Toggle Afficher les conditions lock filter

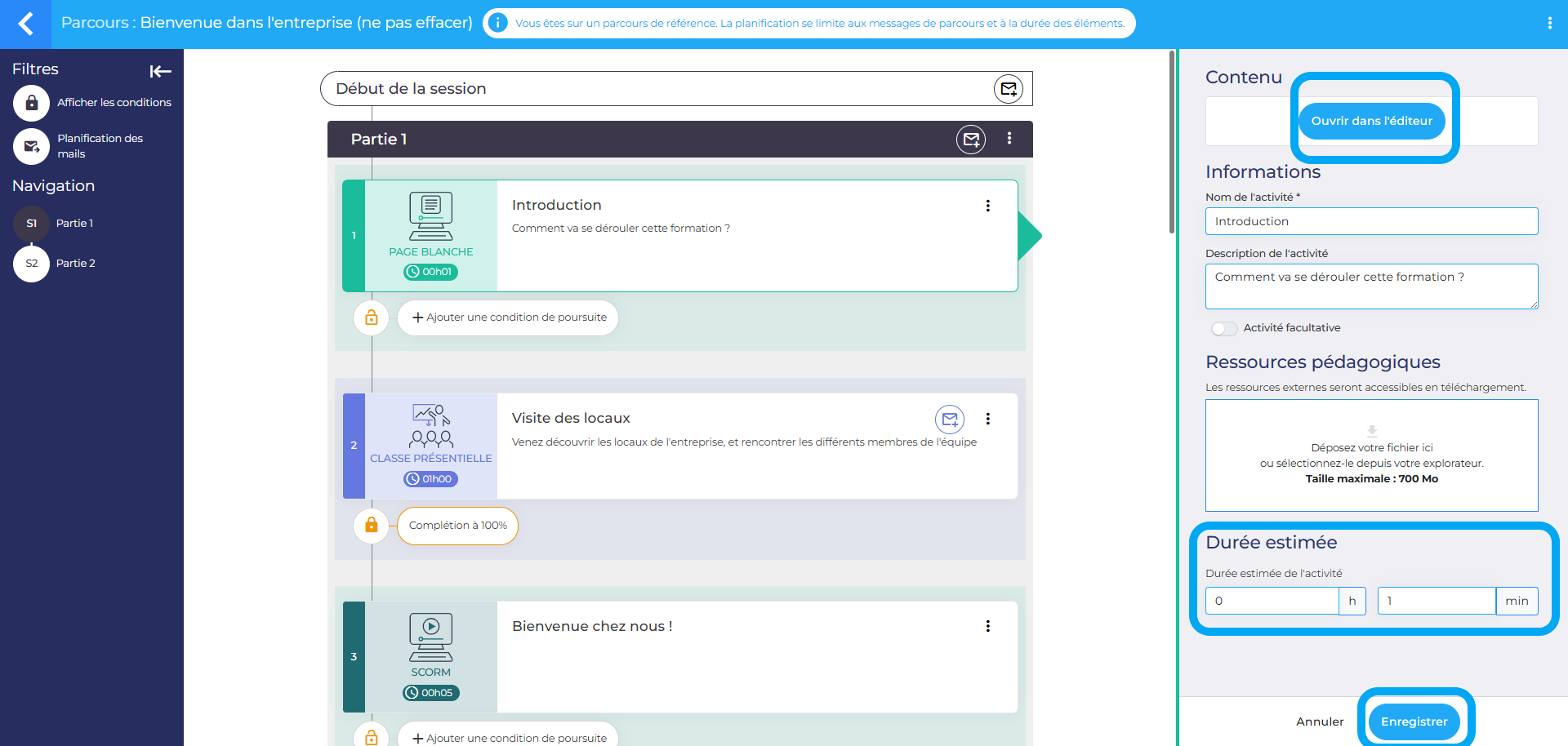(x=32, y=103)
